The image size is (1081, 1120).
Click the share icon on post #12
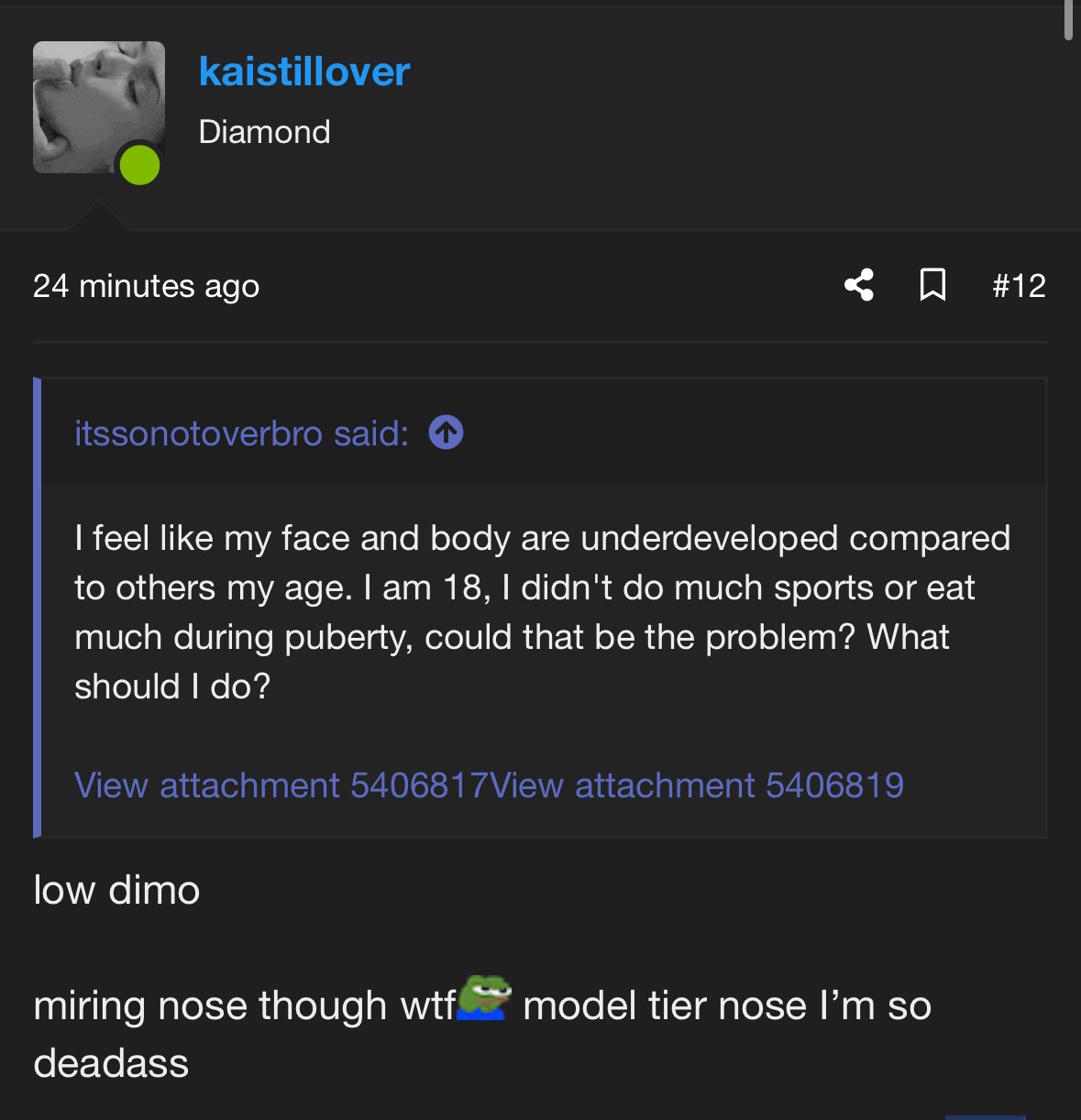859,285
